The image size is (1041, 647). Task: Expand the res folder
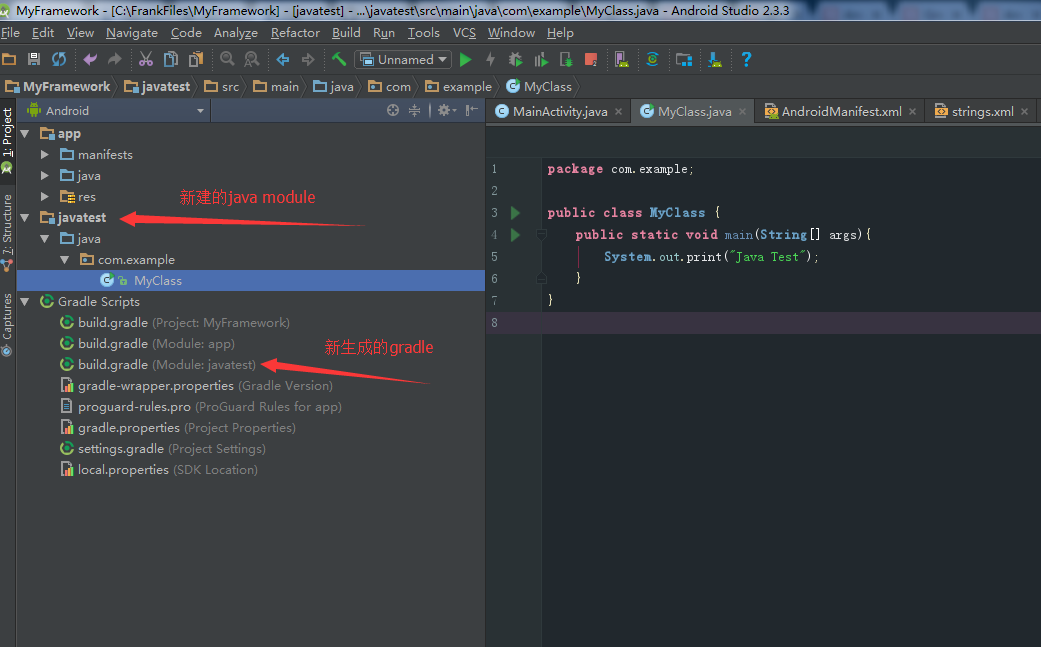coord(44,196)
